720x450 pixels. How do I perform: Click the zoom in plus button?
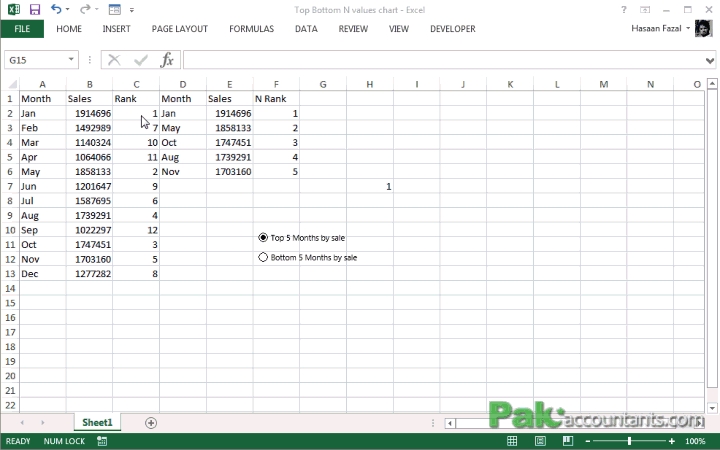pyautogui.click(x=671, y=441)
